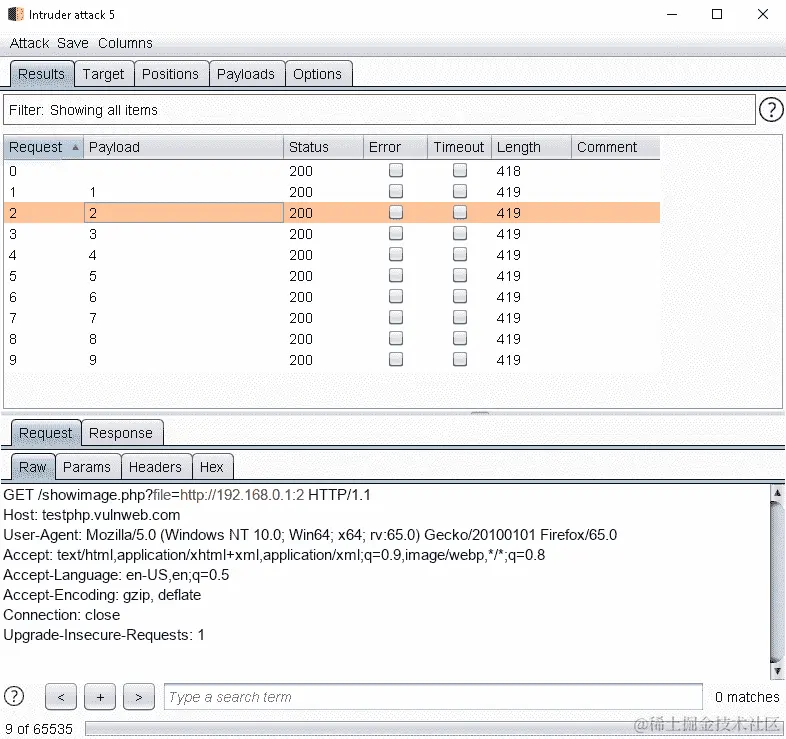
Task: Sort results by Comment column
Action: 616,147
